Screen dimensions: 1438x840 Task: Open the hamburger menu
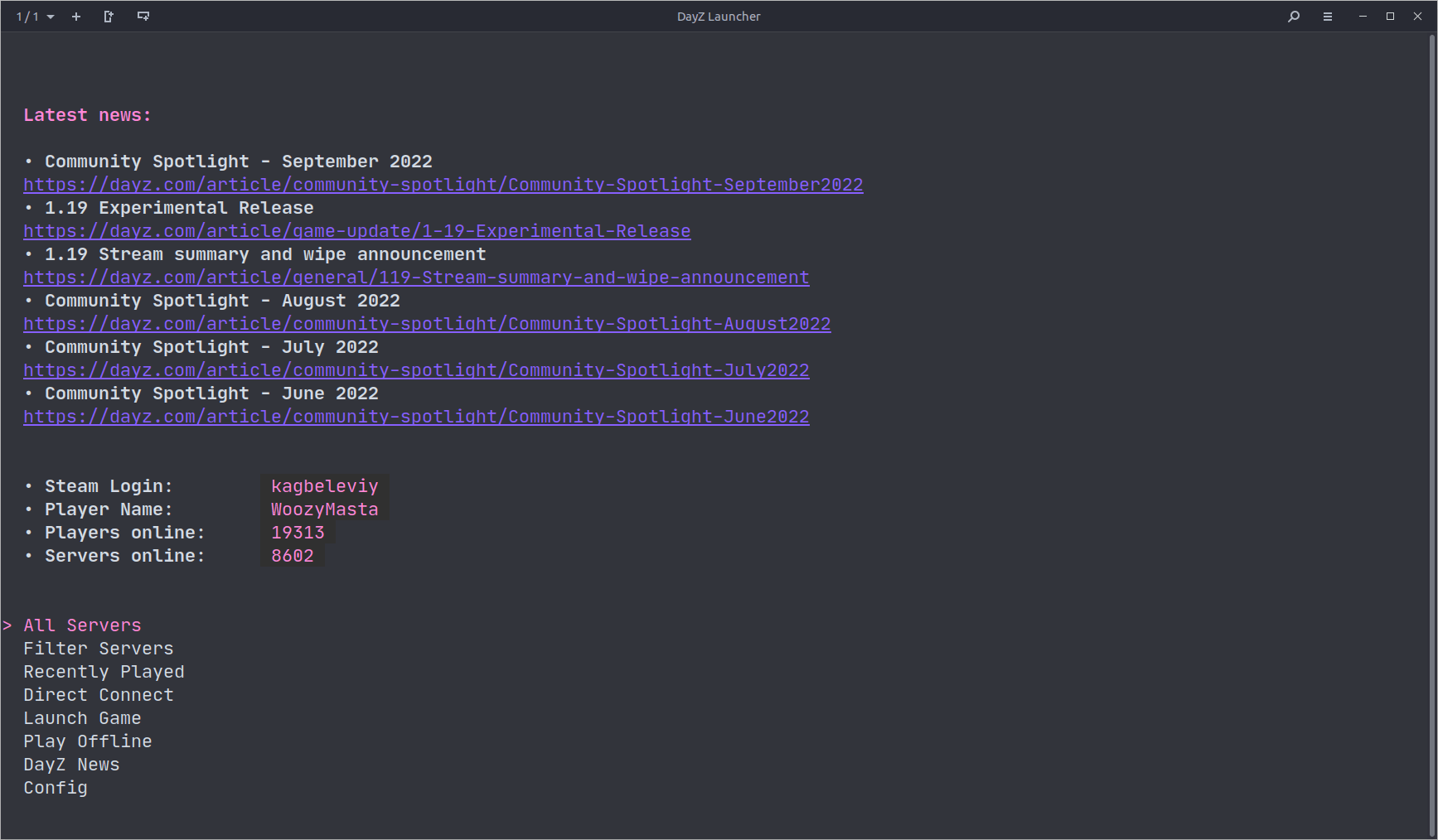click(1328, 17)
